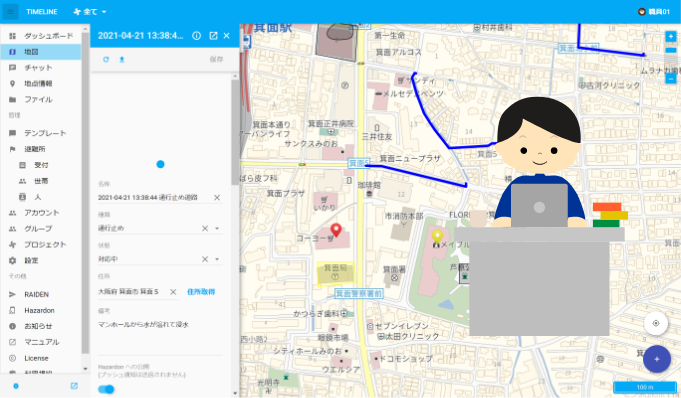The image size is (681, 398).
Task: Open 地点情報 in the sidebar
Action: point(40,83)
